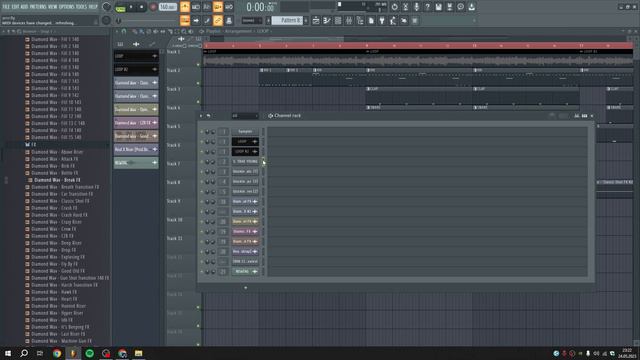Toggle the metronome icon in the top toolbar
Screen dimensions: 640x360
click(x=185, y=7)
